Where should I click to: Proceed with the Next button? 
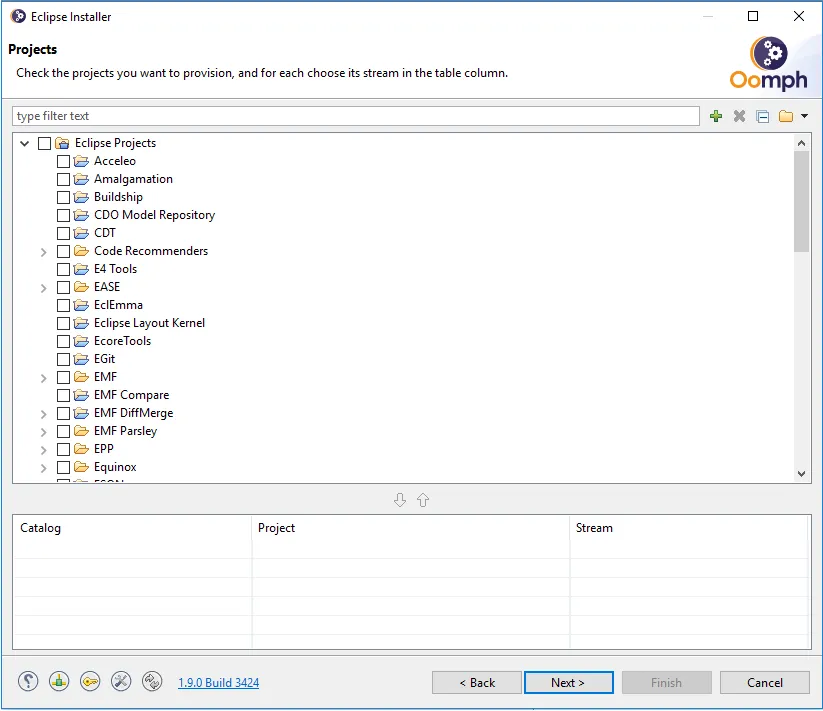click(568, 683)
